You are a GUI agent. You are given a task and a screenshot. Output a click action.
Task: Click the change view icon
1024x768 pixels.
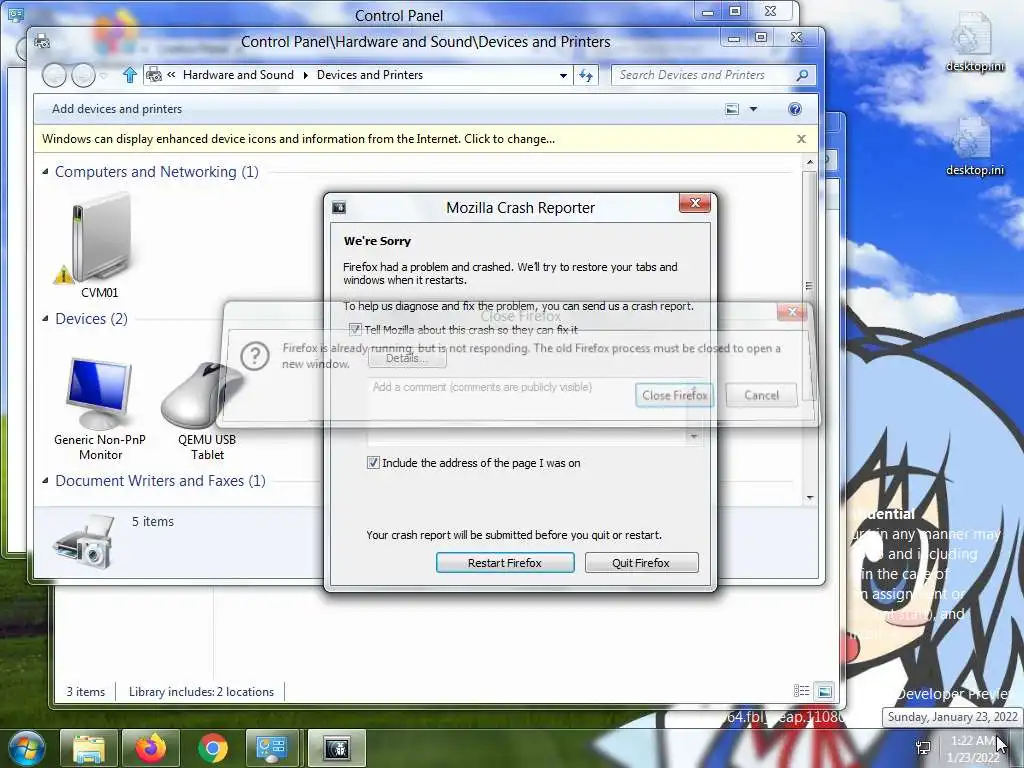pos(732,109)
